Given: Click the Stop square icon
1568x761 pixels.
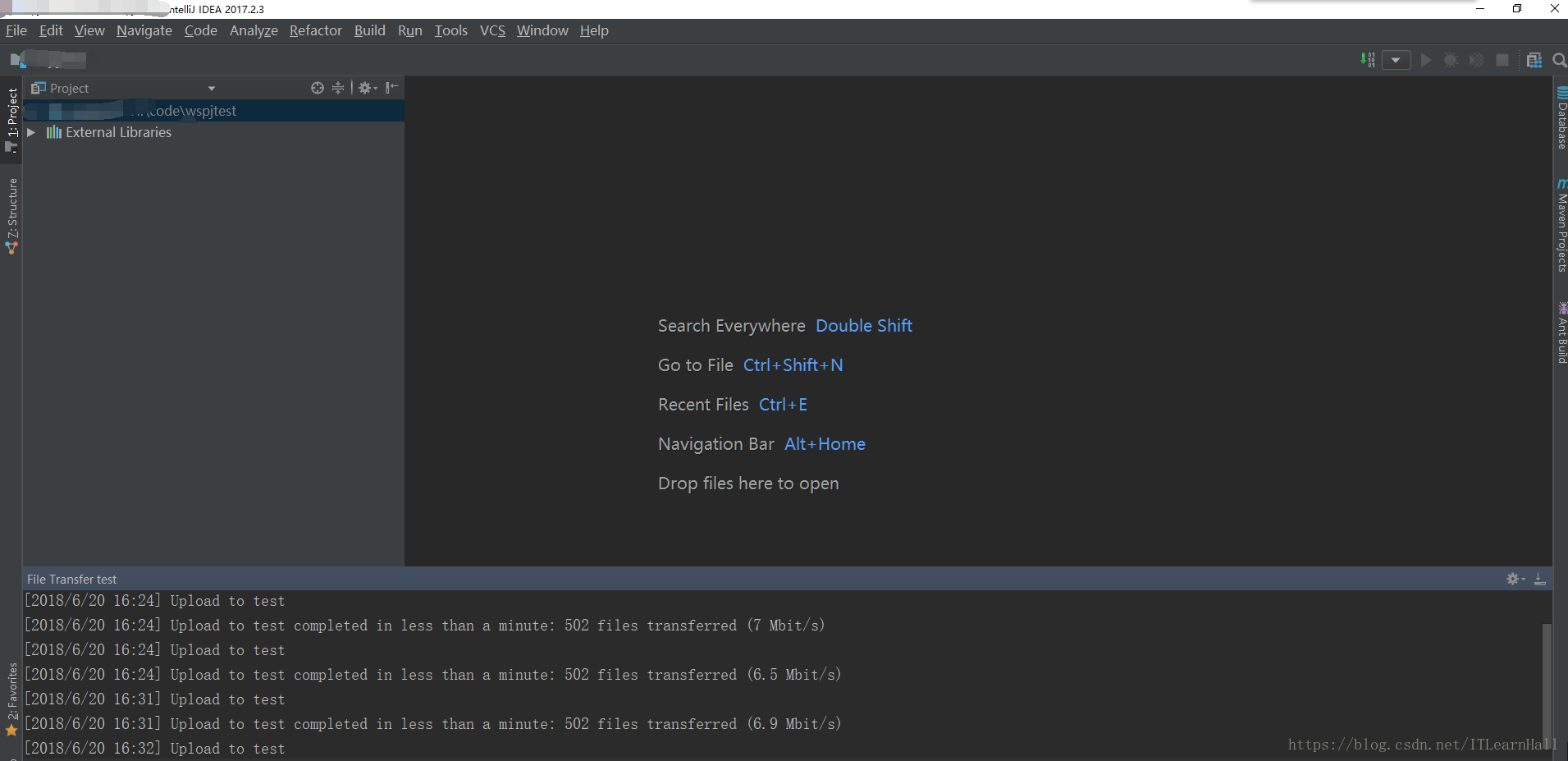Looking at the screenshot, I should point(1502,60).
